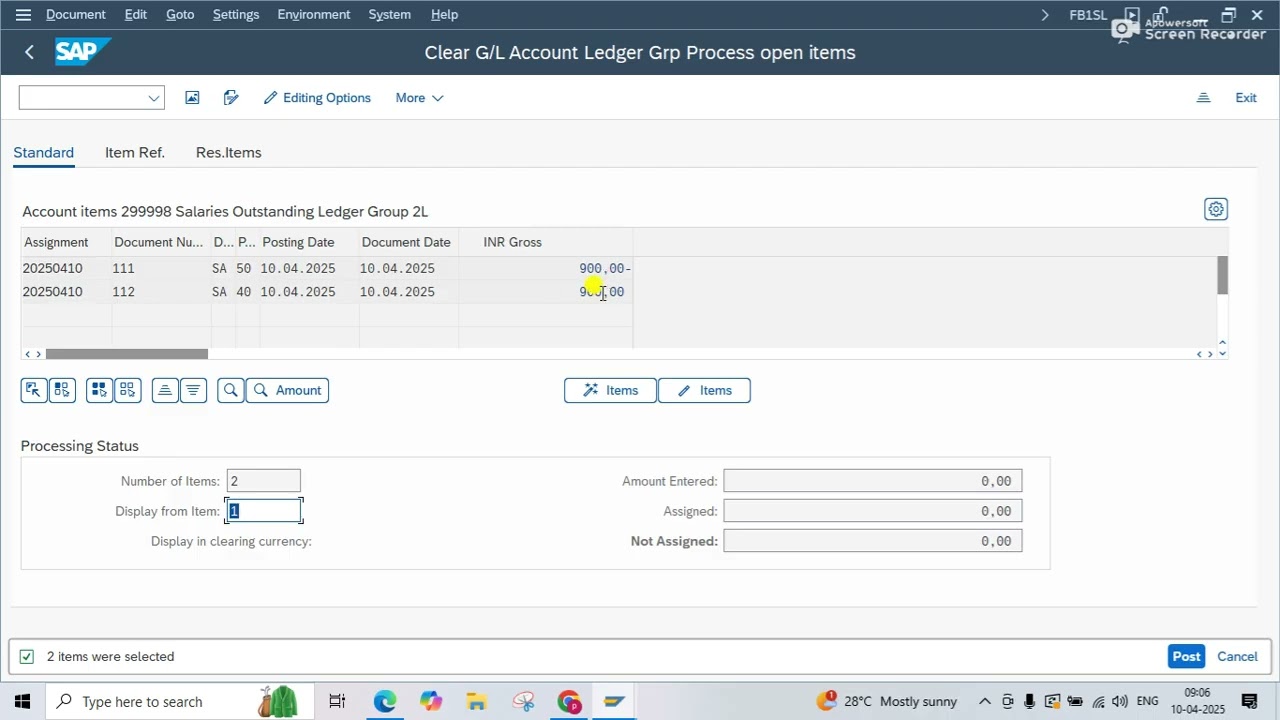The width and height of the screenshot is (1280, 720).
Task: Click Editing Options button
Action: click(x=317, y=98)
